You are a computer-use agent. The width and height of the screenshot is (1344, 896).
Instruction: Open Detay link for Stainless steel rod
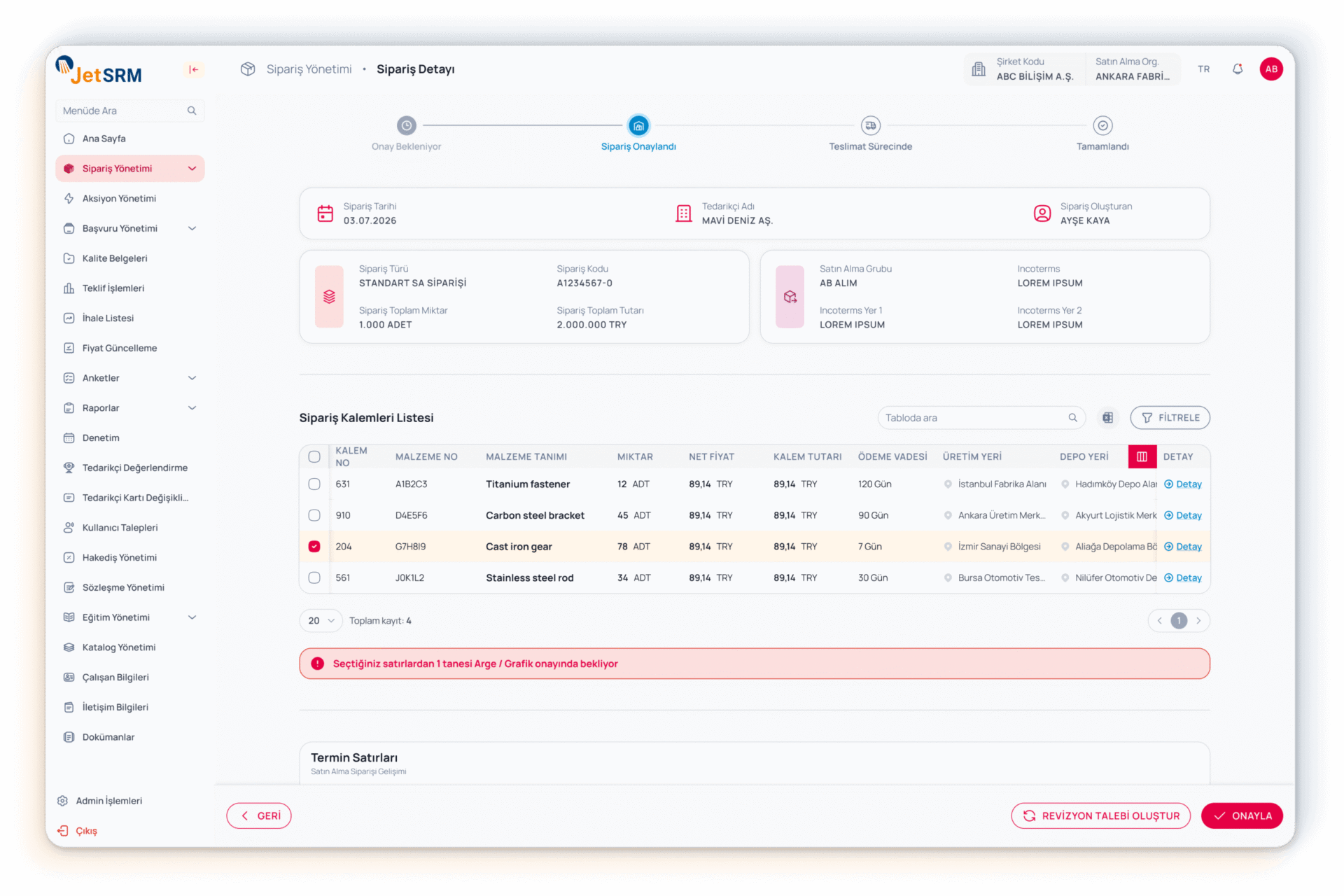[1188, 578]
